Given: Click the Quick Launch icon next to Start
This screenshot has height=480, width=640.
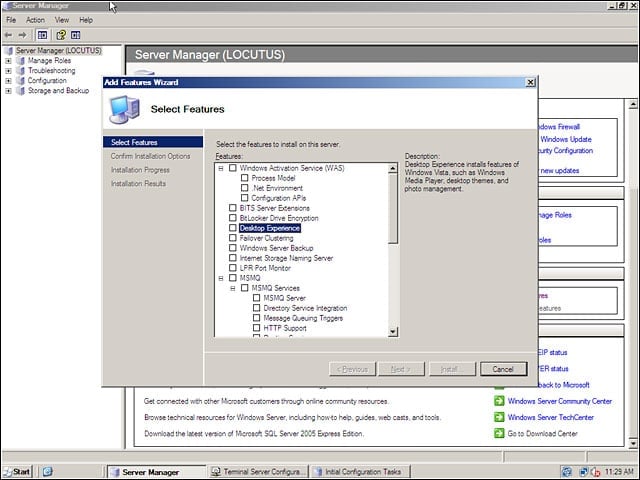Looking at the screenshot, I should coord(47,471).
